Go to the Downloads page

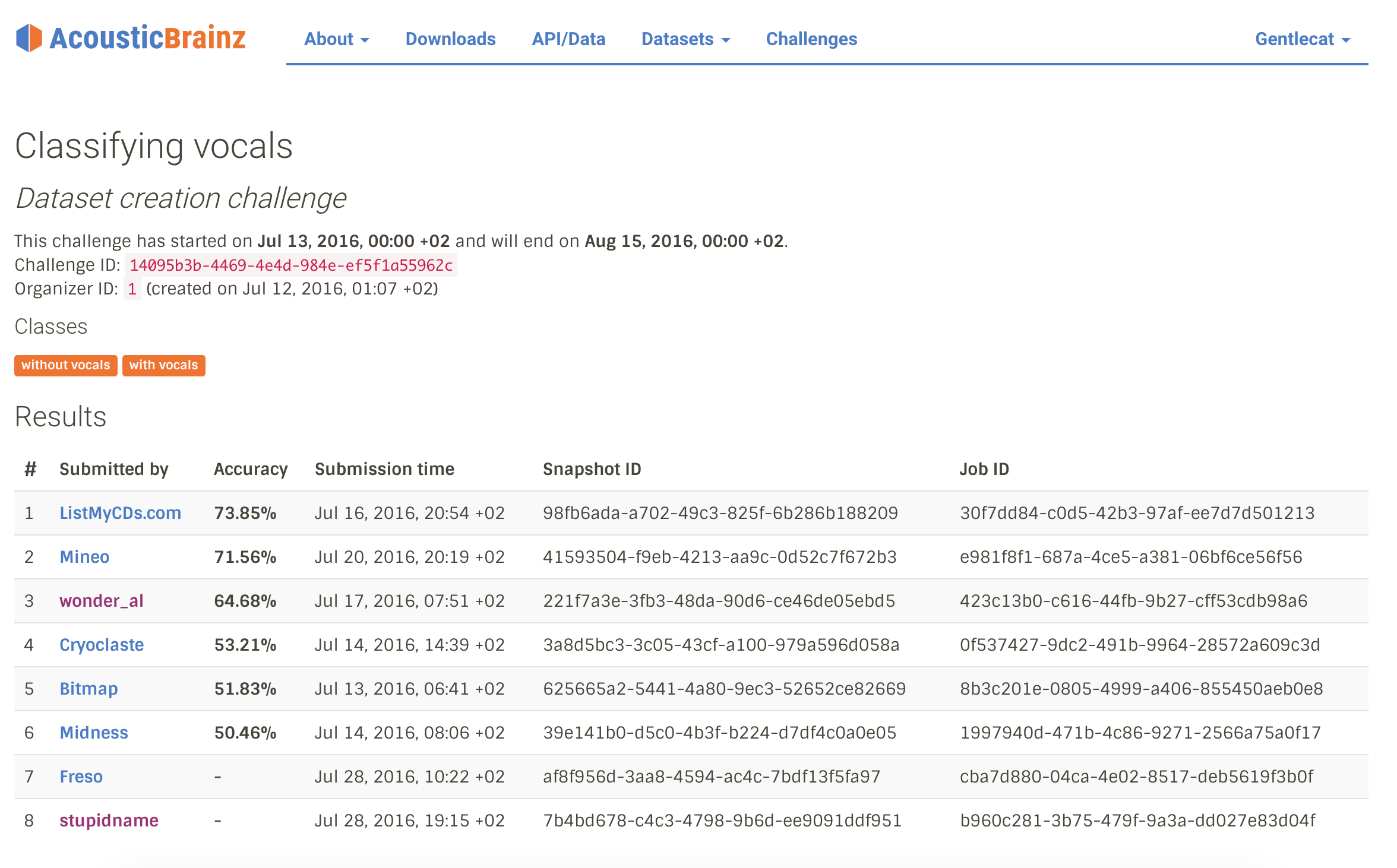click(x=450, y=39)
